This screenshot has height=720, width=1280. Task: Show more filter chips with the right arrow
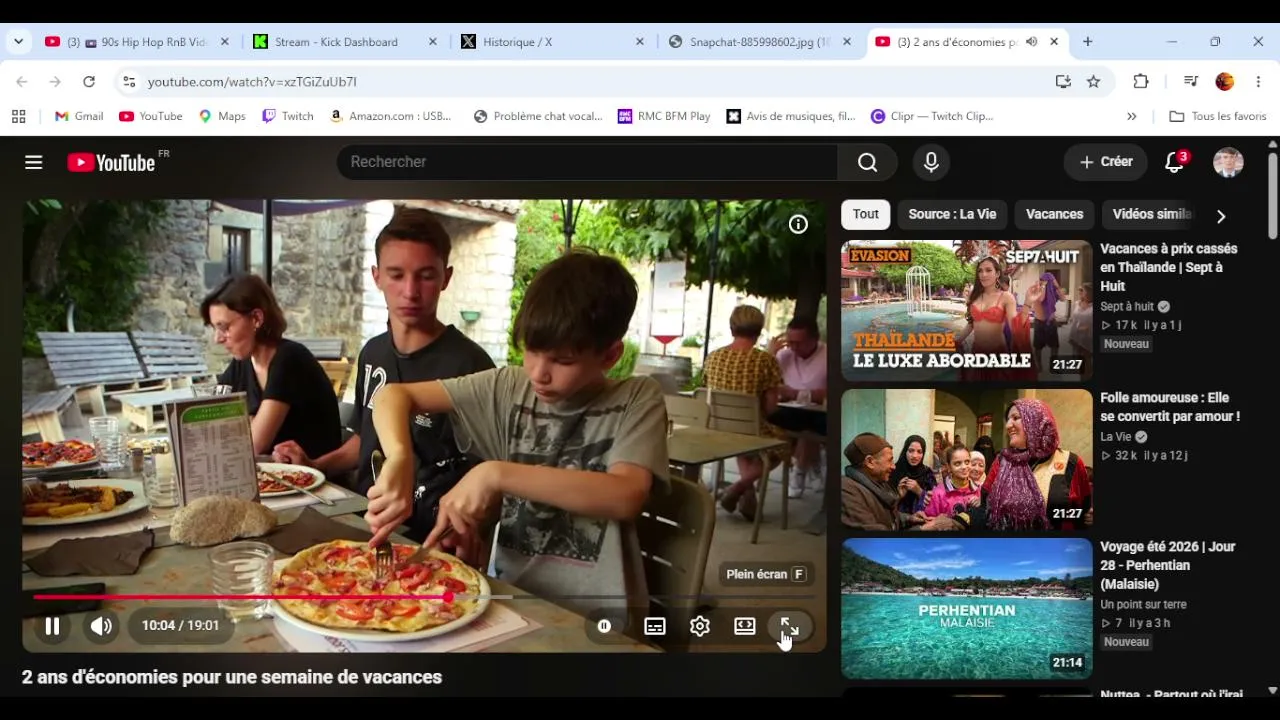coord(1220,216)
